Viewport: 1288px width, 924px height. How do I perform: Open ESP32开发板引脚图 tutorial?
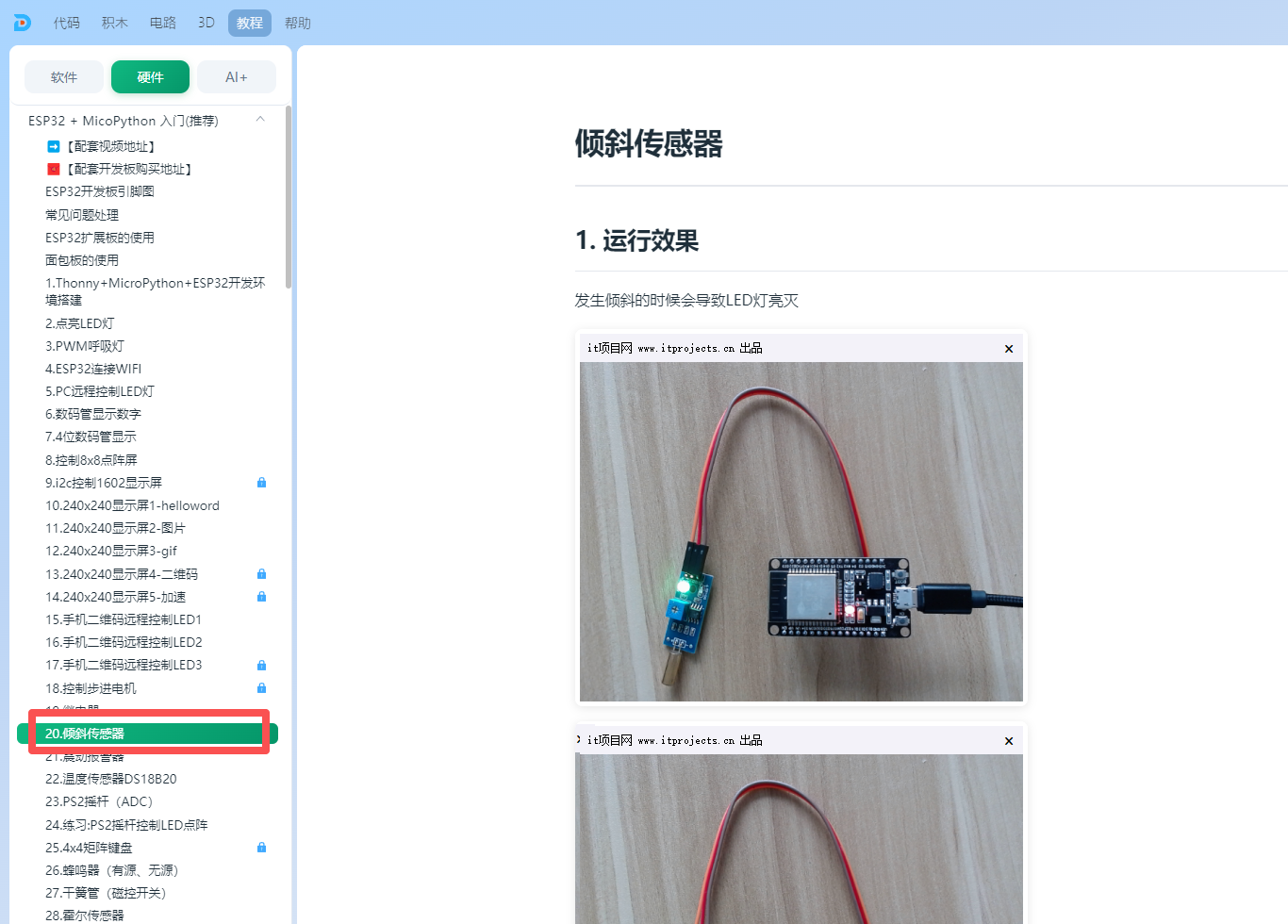100,191
